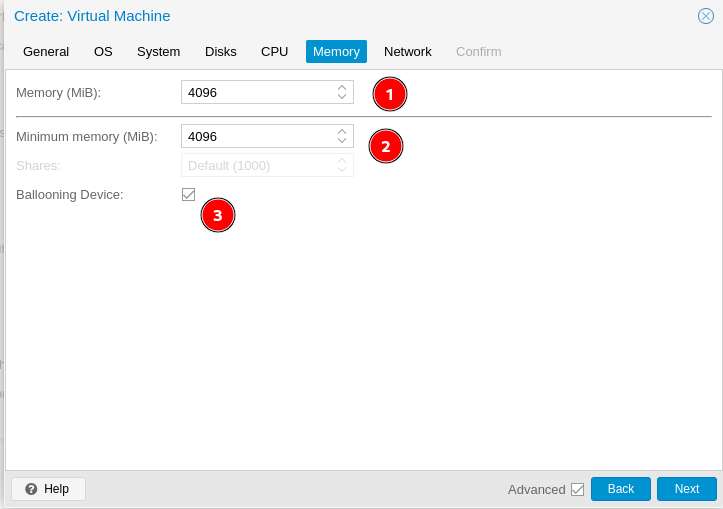Viewport: 723px width, 509px height.
Task: Click the red annotation marker numbered 3
Action: pyautogui.click(x=218, y=215)
